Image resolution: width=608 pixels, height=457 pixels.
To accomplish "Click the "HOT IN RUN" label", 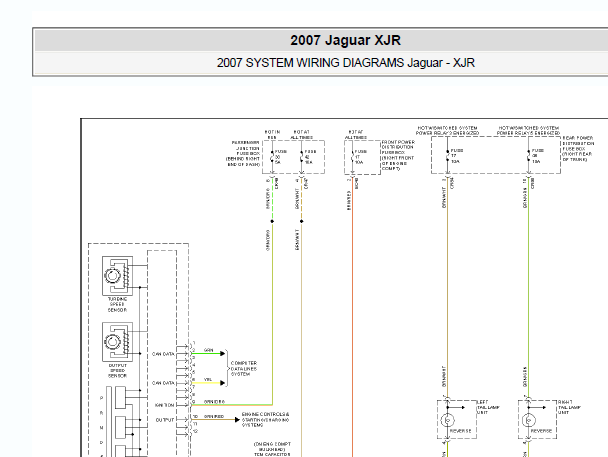I will pos(272,135).
